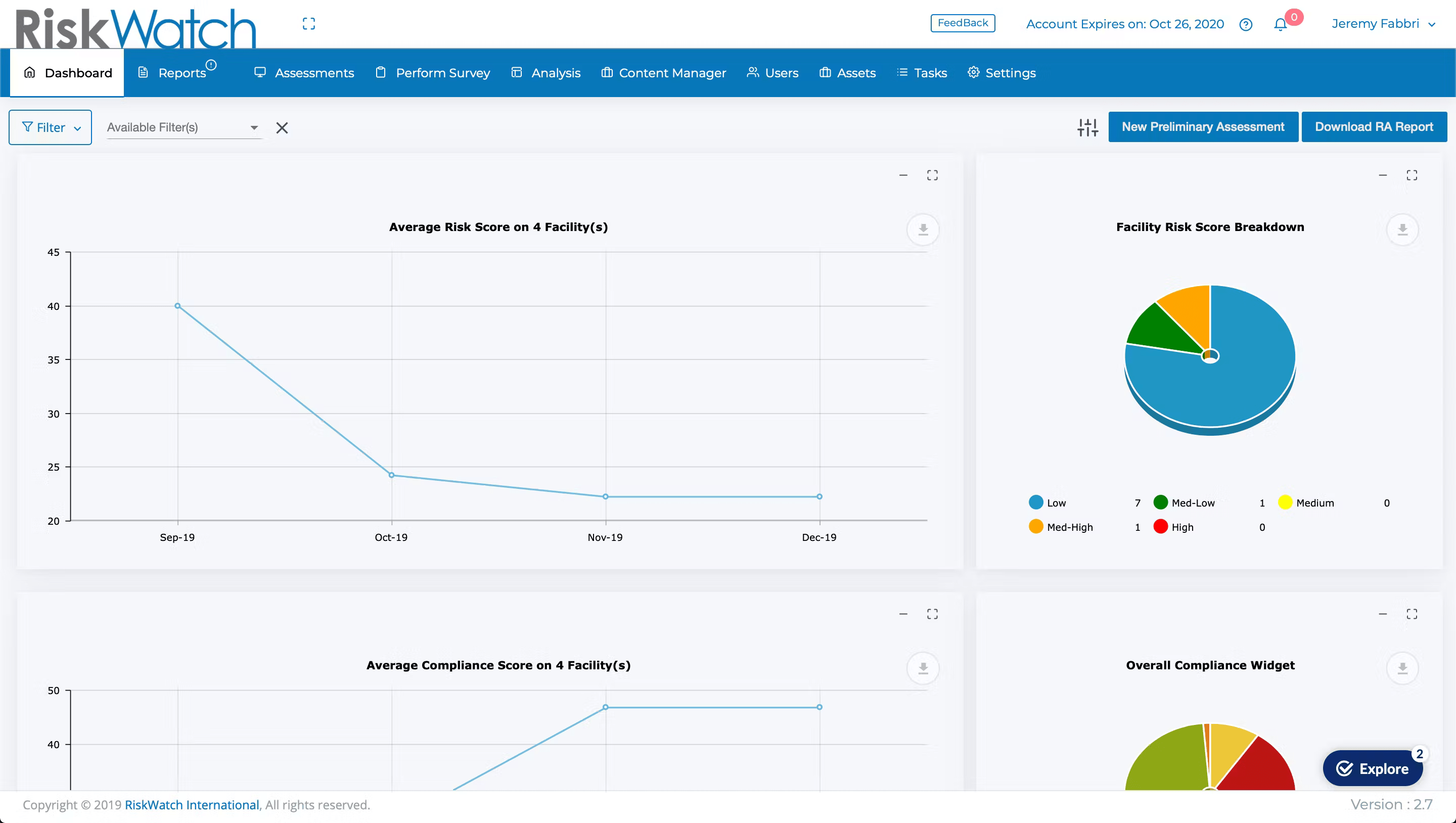Click the New Preliminary Assessment button
1456x823 pixels.
[1203, 126]
